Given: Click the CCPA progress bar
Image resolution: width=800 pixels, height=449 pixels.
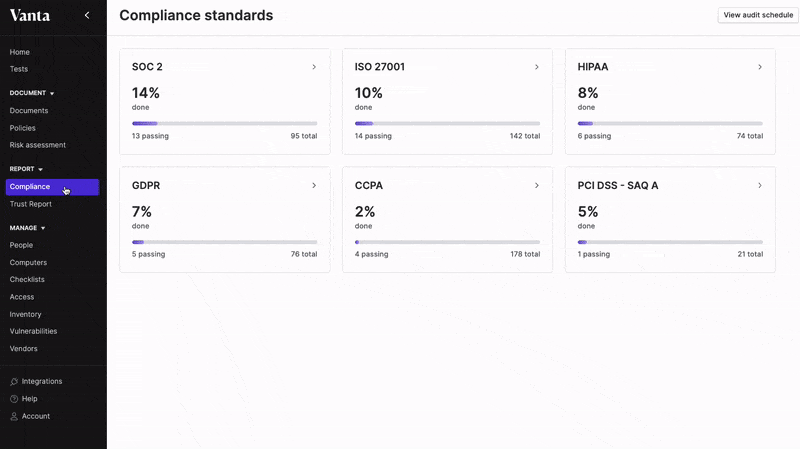Looking at the screenshot, I should [x=447, y=242].
